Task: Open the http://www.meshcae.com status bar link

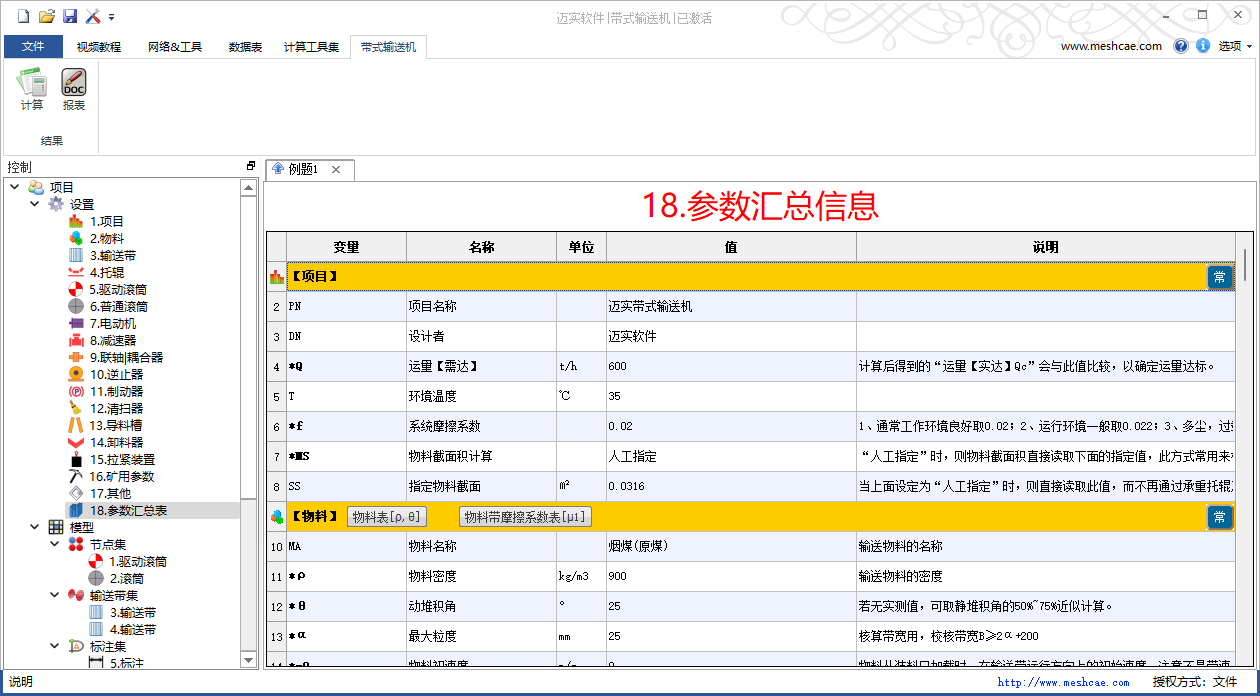Action: coord(1063,682)
